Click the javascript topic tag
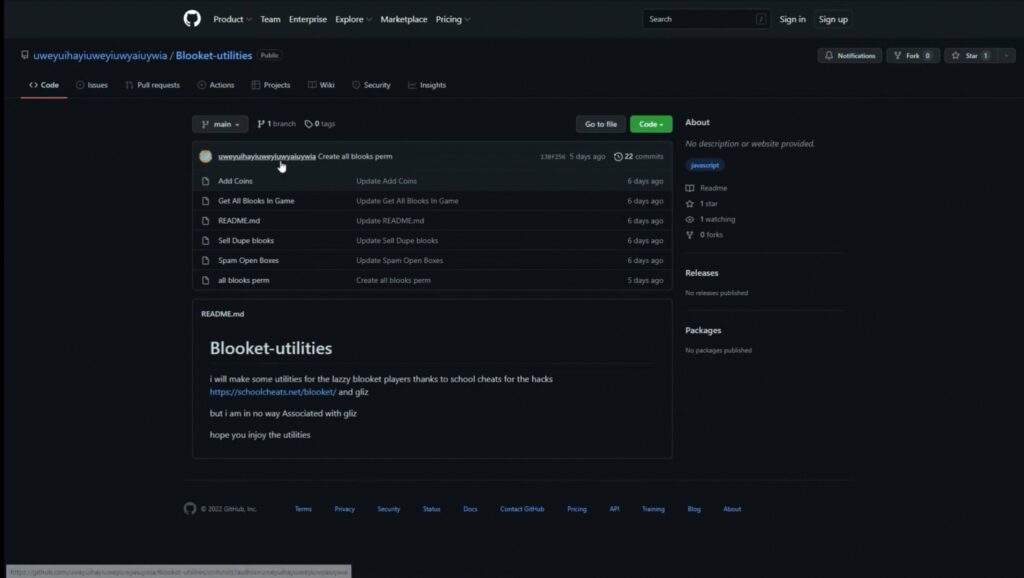This screenshot has height=578, width=1024. click(x=705, y=165)
